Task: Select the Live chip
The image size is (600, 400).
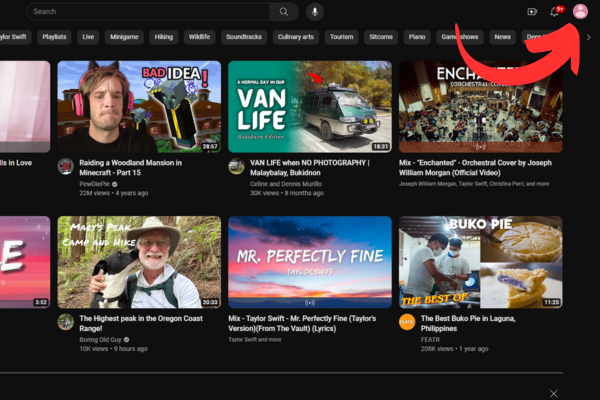Action: [88, 37]
